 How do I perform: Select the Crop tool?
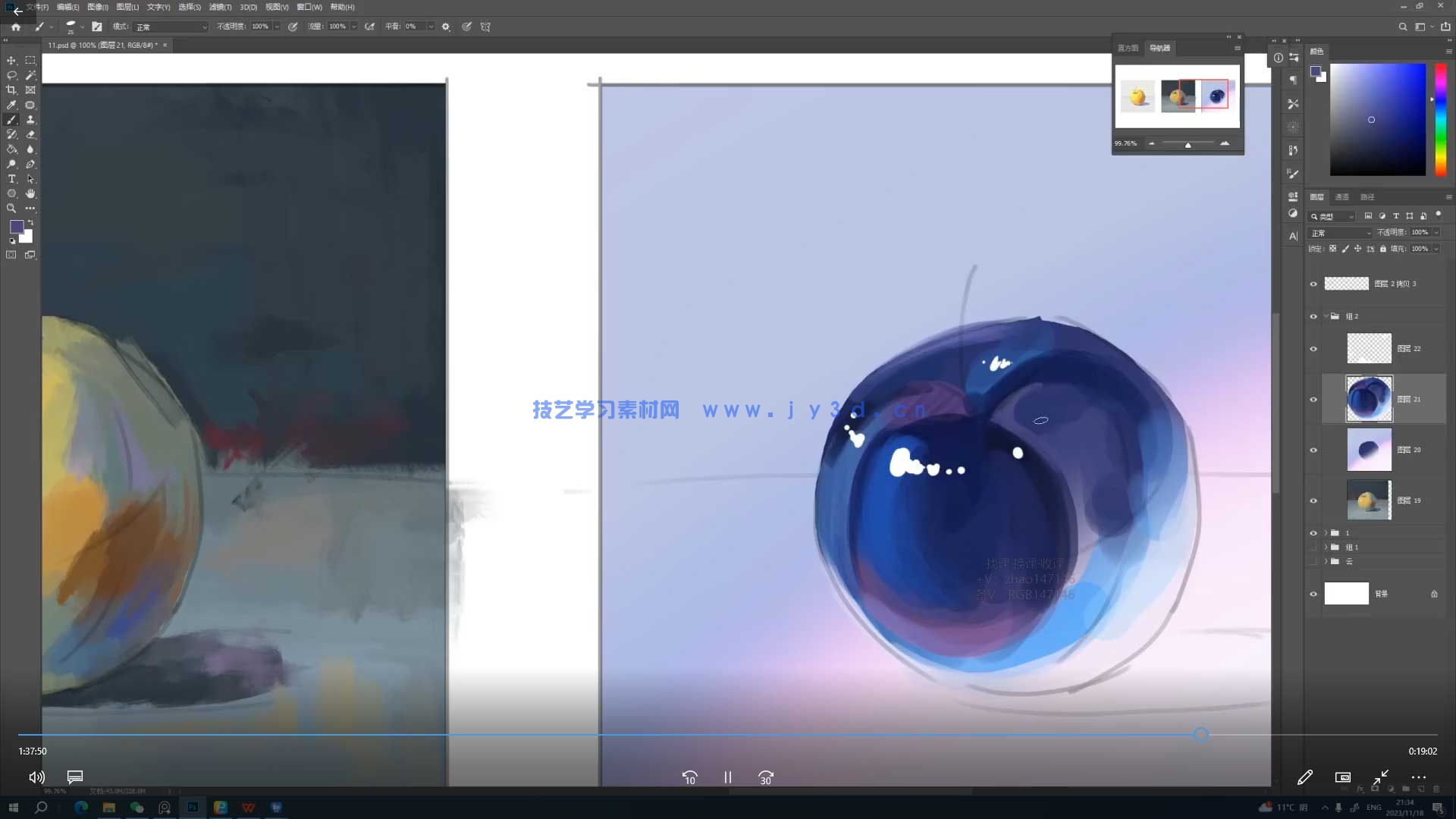(x=11, y=89)
